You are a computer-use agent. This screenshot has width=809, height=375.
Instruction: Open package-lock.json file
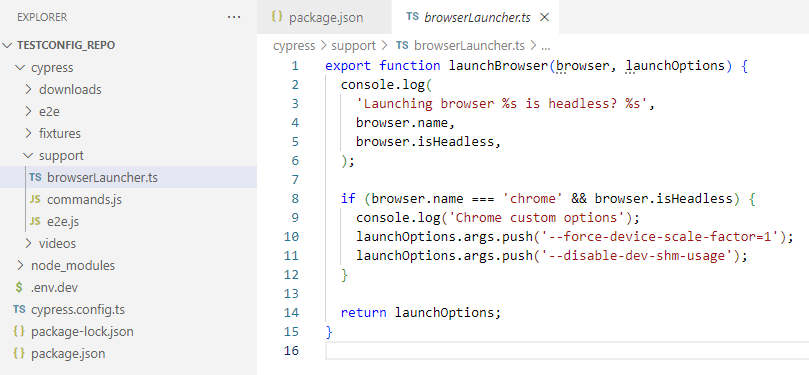click(128, 332)
